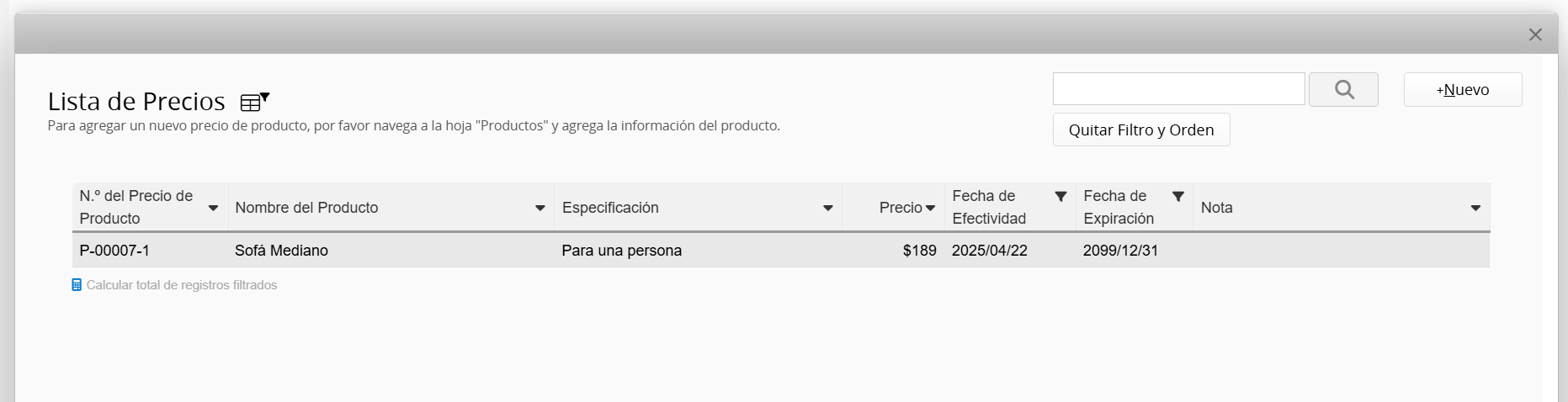The image size is (1568, 402).
Task: Click Calcular total de registros filtrados link
Action: 181,285
